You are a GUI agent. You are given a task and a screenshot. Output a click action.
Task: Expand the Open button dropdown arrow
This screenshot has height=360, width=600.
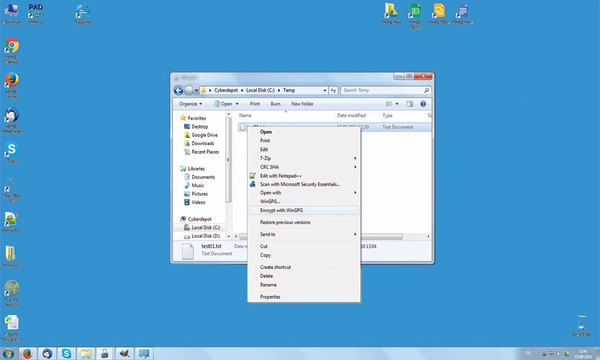[237, 104]
